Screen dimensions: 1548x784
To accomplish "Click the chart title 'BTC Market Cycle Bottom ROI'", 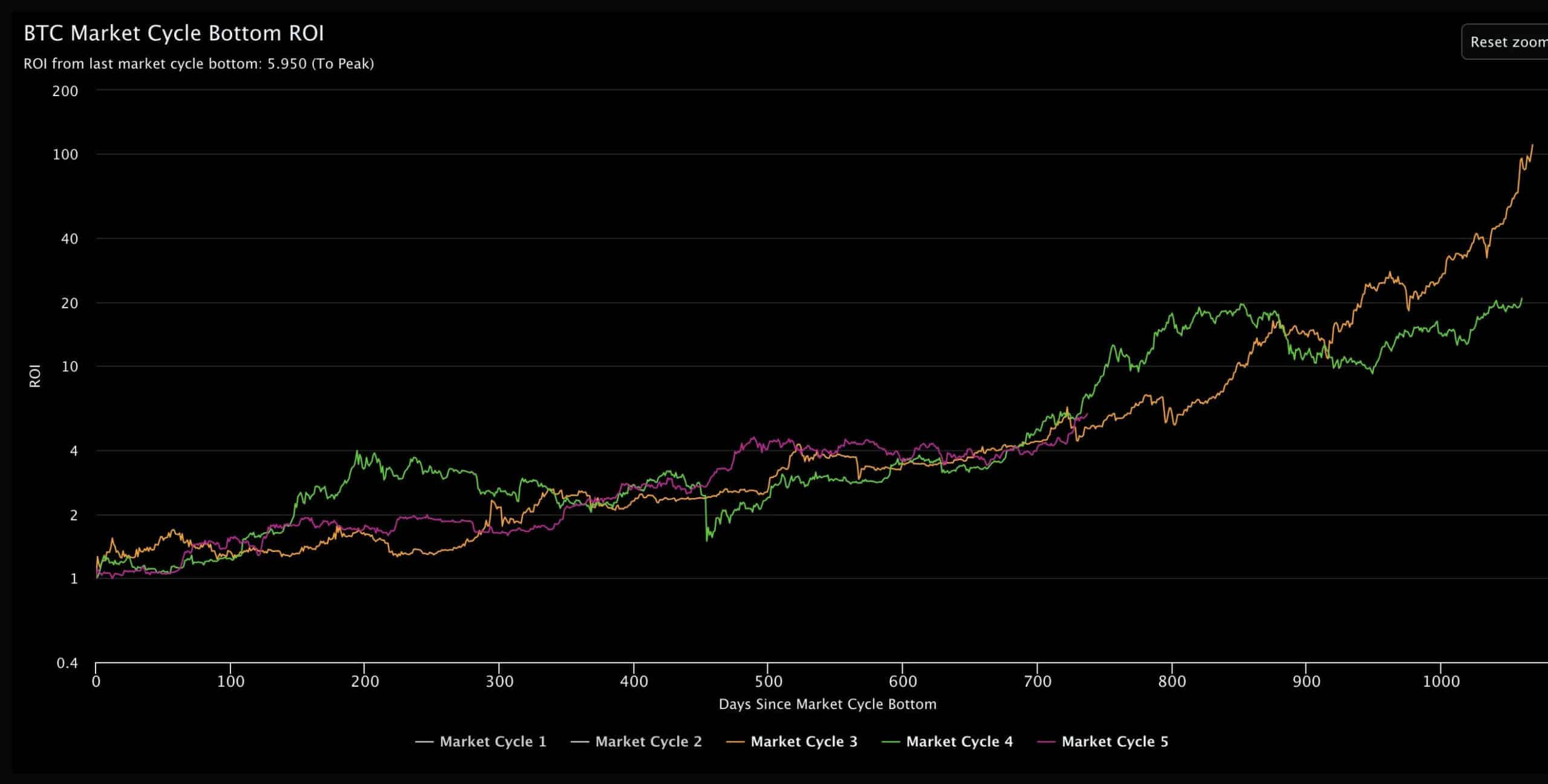I will pos(174,33).
